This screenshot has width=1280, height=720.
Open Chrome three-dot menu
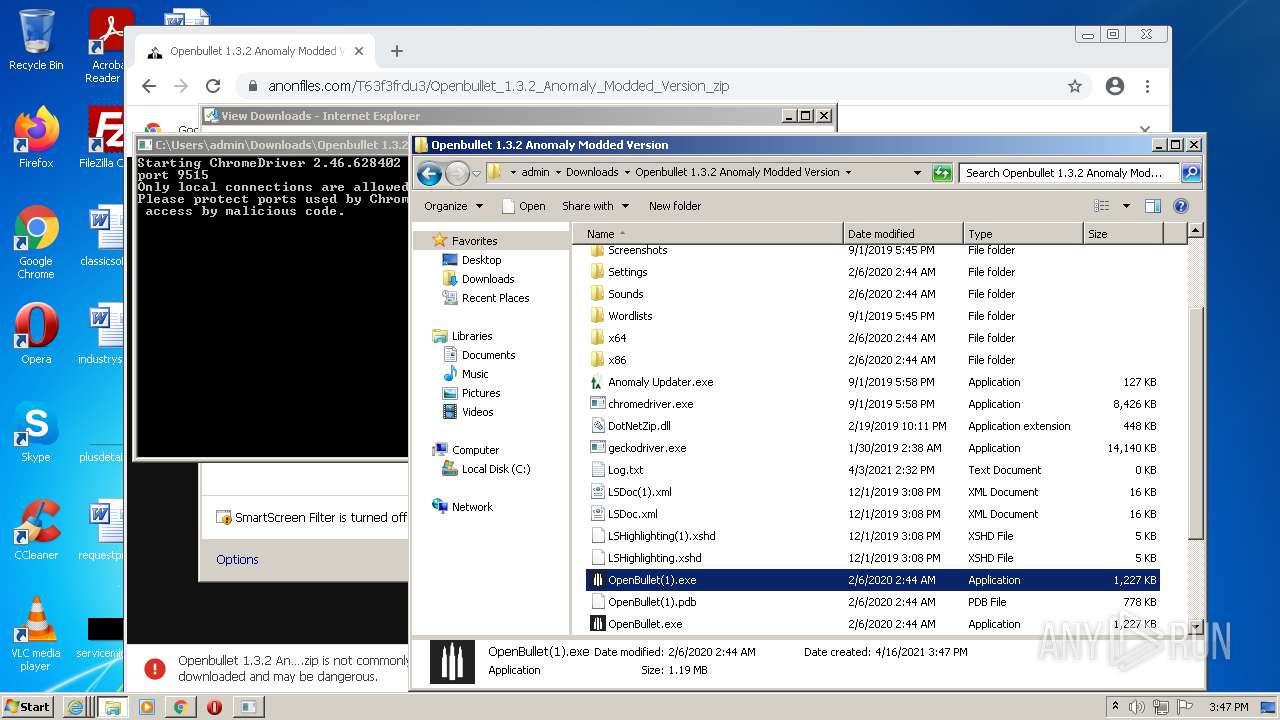[1147, 86]
